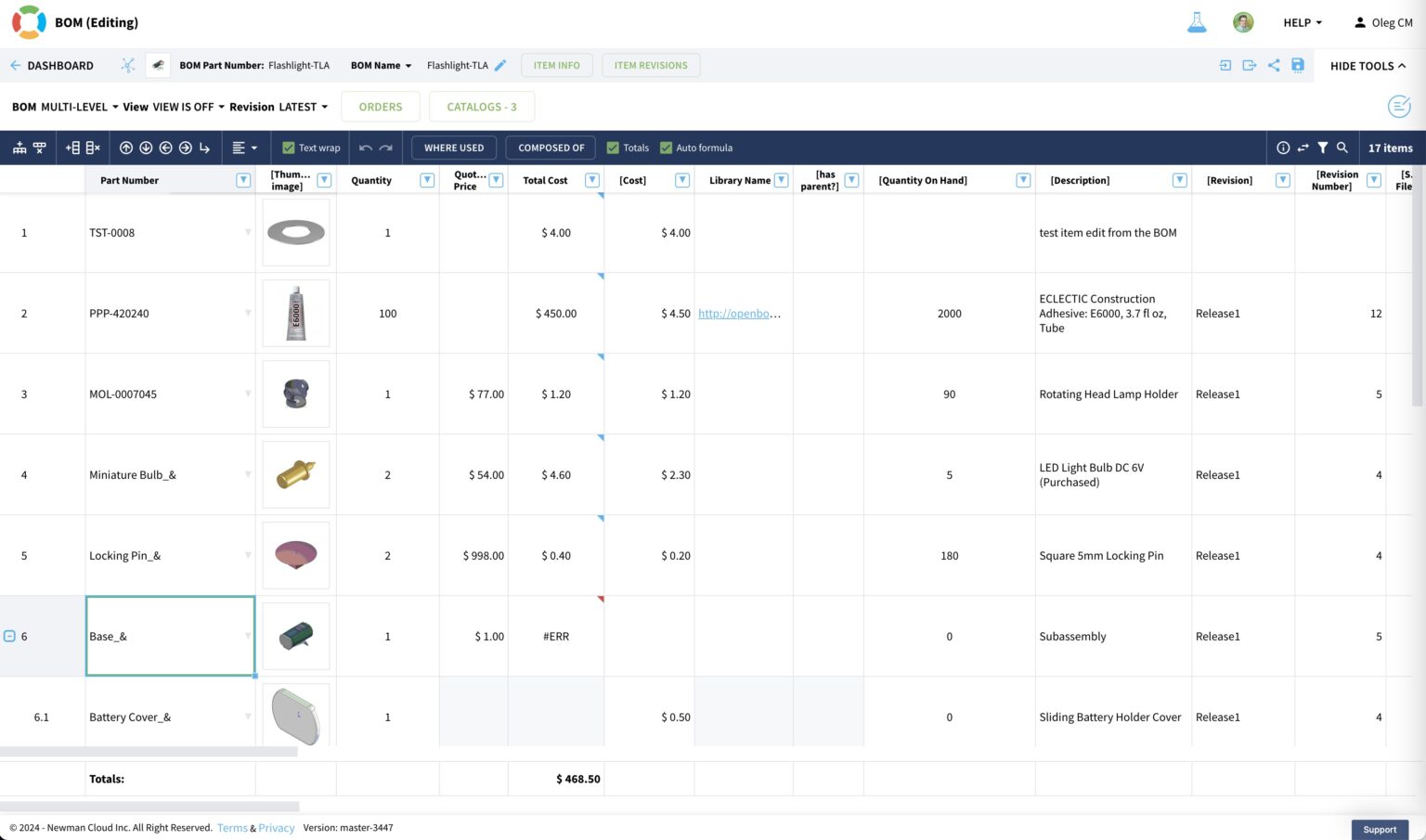Open the share BOM icon

pyautogui.click(x=1273, y=65)
